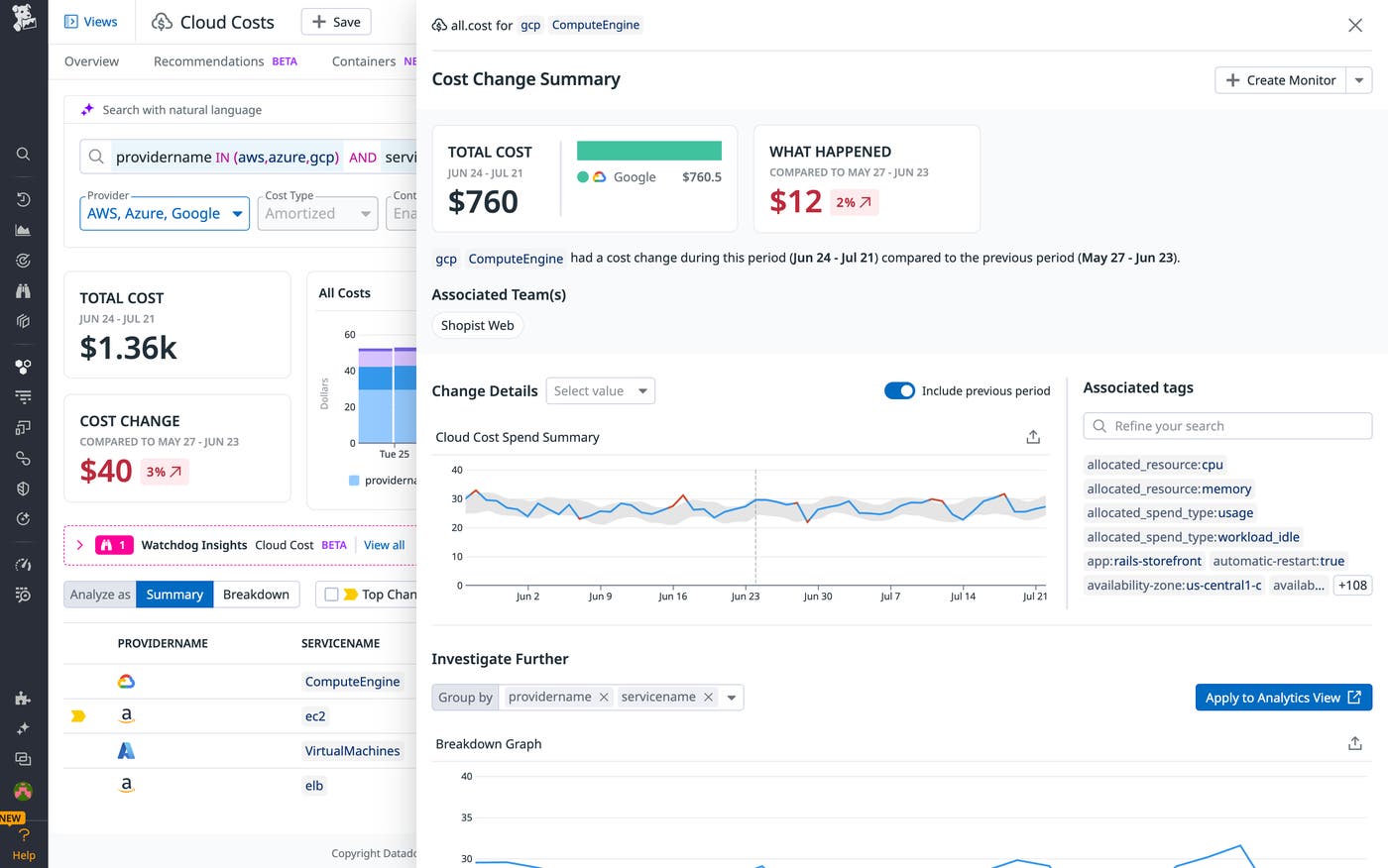The height and width of the screenshot is (868, 1388).
Task: Switch to the Breakdown tab
Action: (256, 594)
